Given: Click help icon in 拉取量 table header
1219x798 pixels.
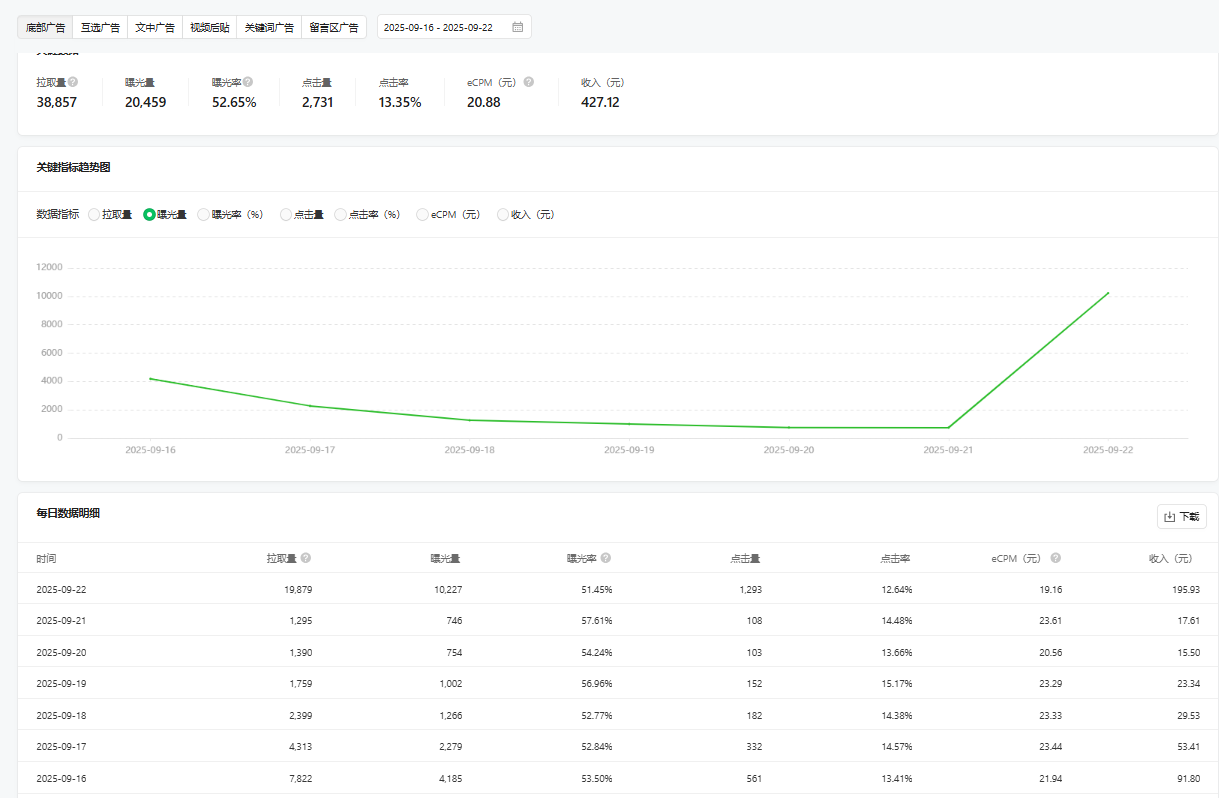Looking at the screenshot, I should [306, 558].
